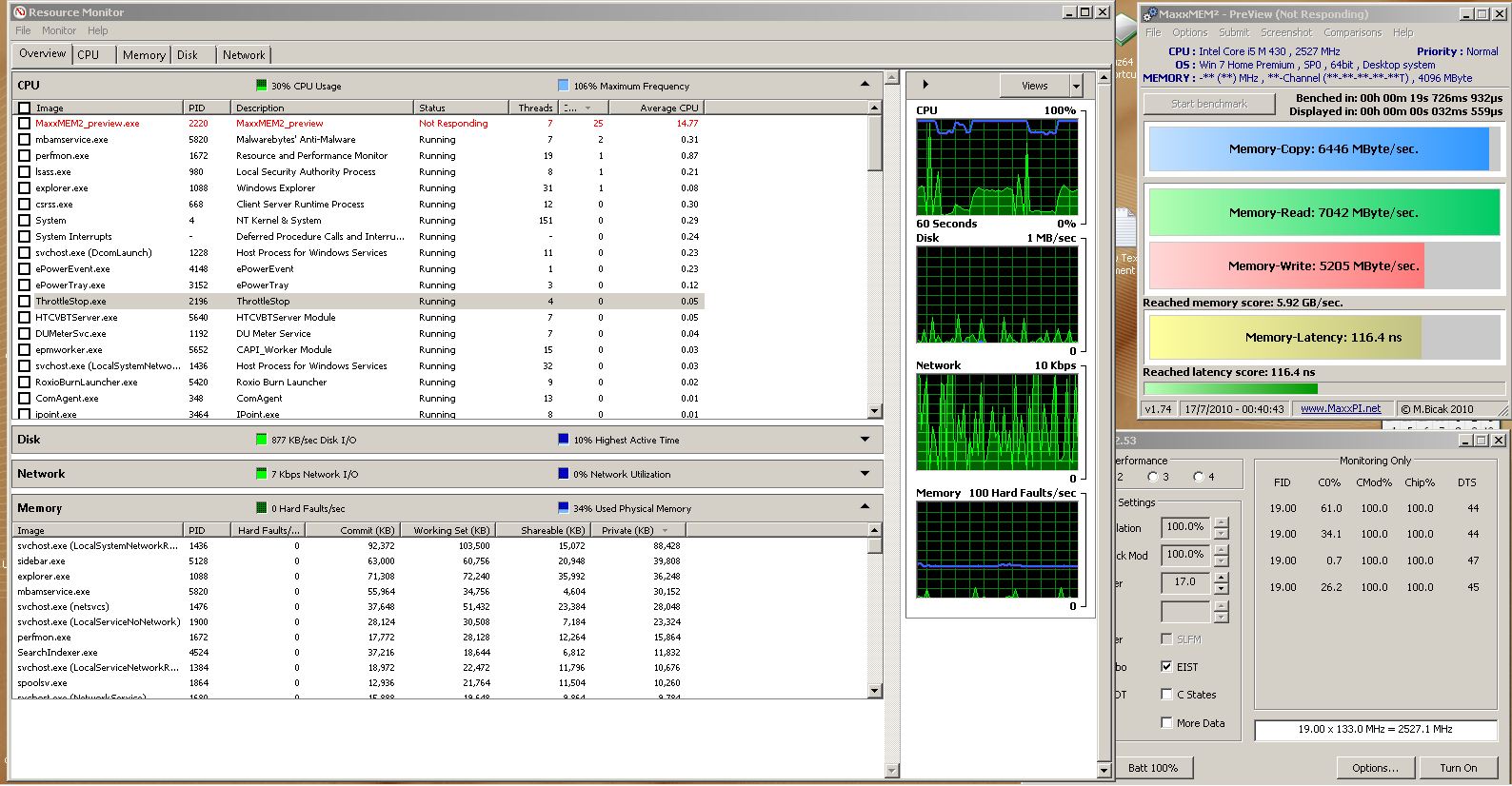Click the scroll-down arrow of the graphs pane
The width and height of the screenshot is (1512, 786).
click(1104, 770)
